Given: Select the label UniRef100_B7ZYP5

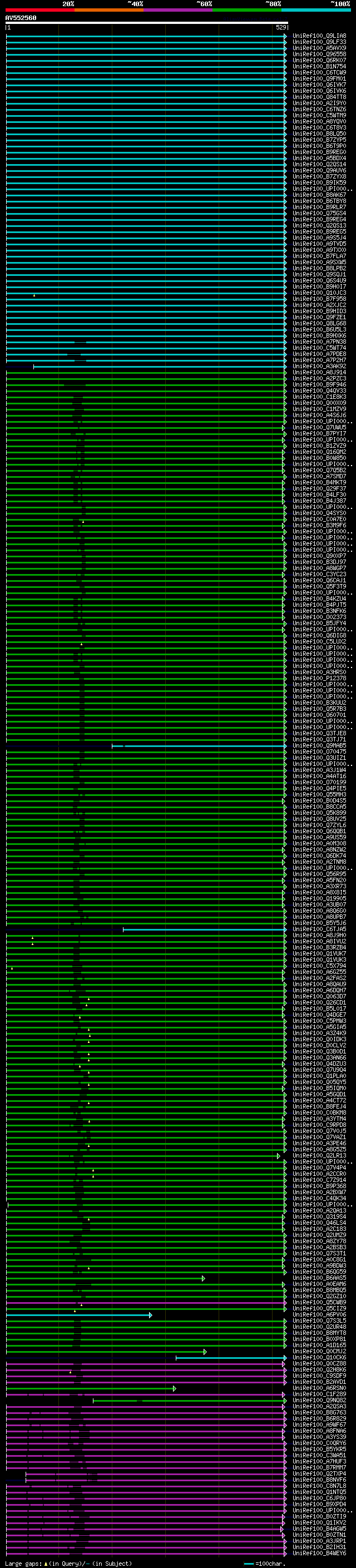Looking at the screenshot, I should point(319,140).
